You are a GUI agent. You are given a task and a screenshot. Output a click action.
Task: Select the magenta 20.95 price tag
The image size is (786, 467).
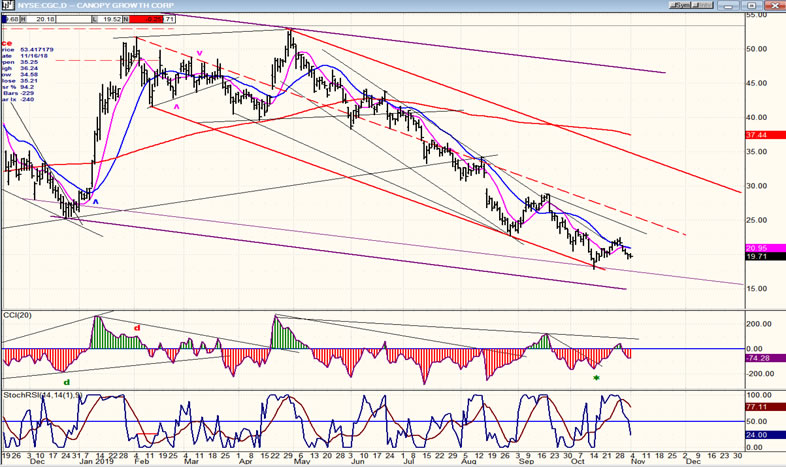[x=765, y=249]
